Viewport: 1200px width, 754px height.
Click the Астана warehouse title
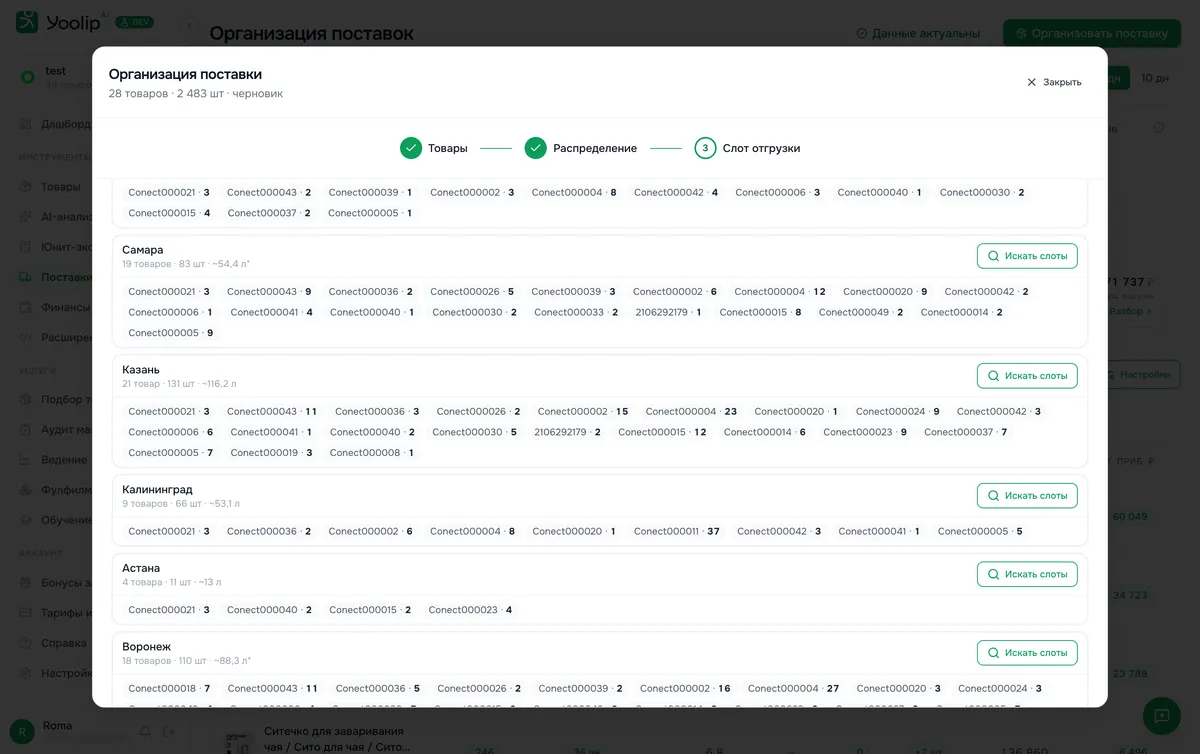[x=141, y=568]
